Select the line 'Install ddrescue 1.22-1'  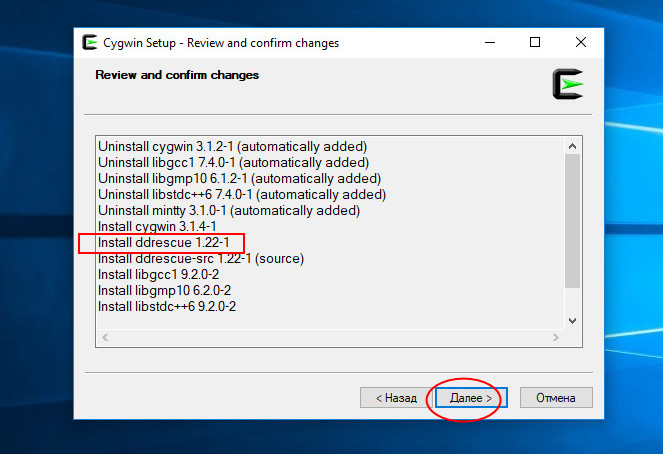[x=164, y=243]
